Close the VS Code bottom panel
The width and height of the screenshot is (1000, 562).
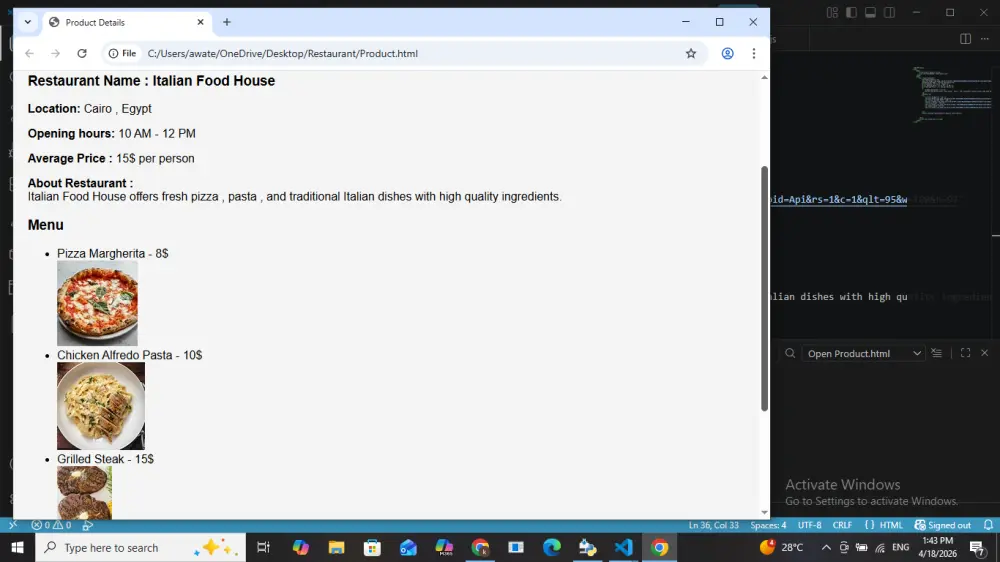click(x=984, y=353)
